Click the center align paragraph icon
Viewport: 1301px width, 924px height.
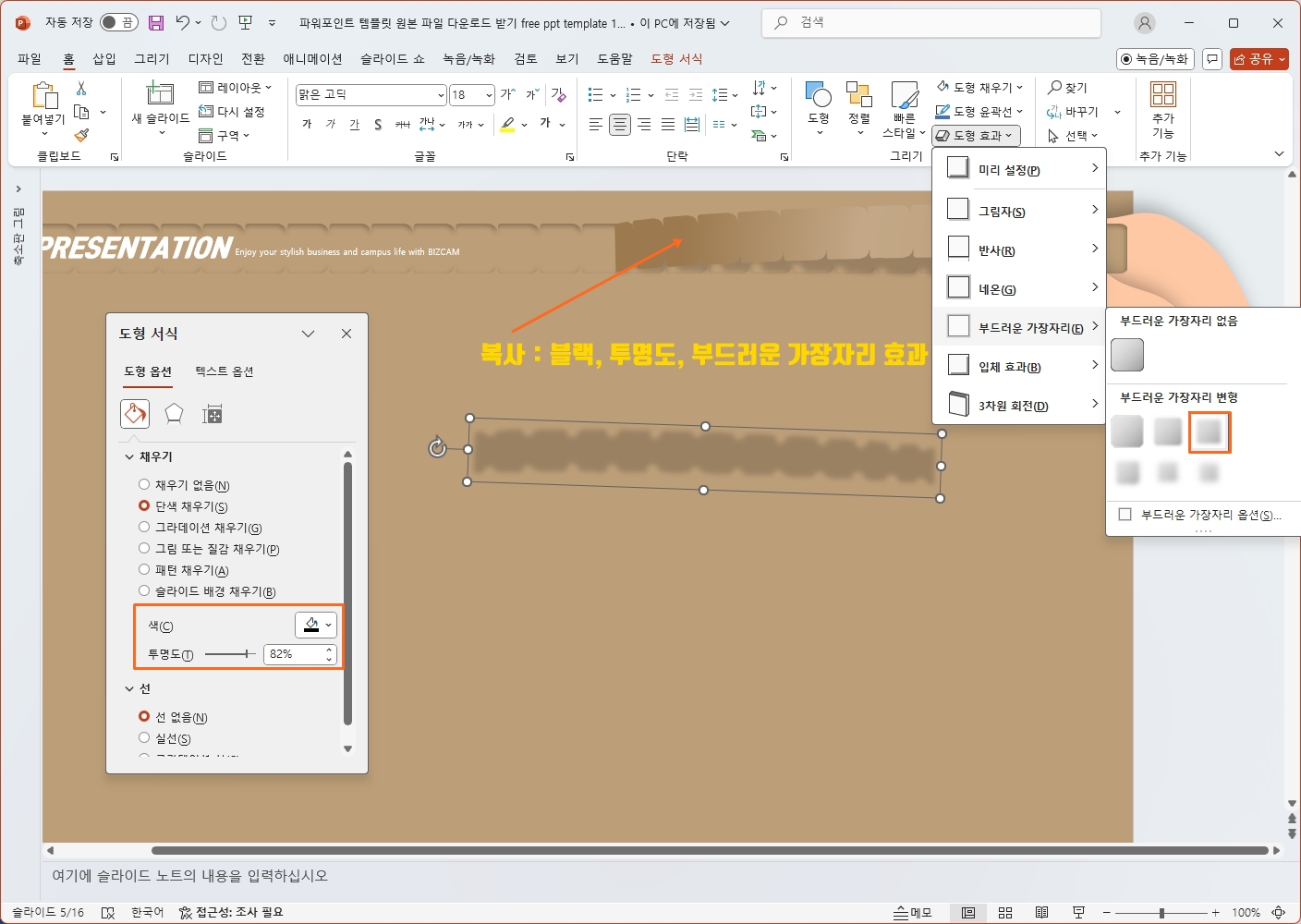tap(620, 124)
